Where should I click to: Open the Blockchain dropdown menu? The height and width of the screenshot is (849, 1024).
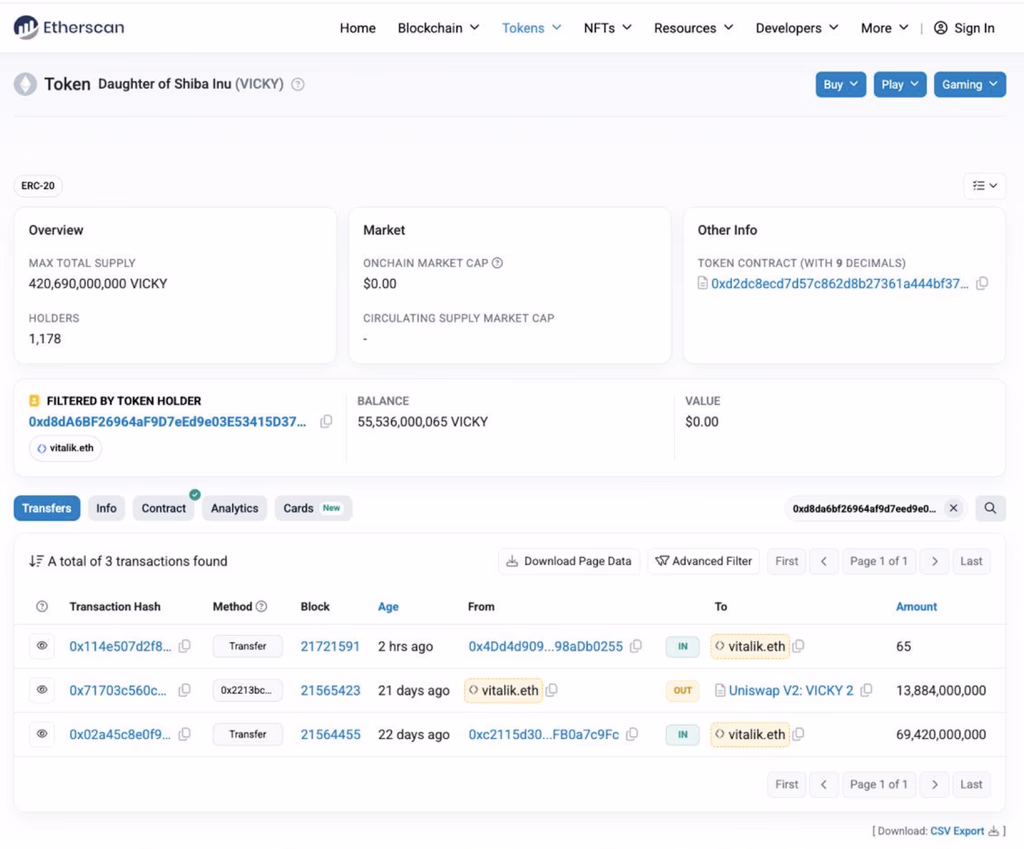(x=438, y=28)
